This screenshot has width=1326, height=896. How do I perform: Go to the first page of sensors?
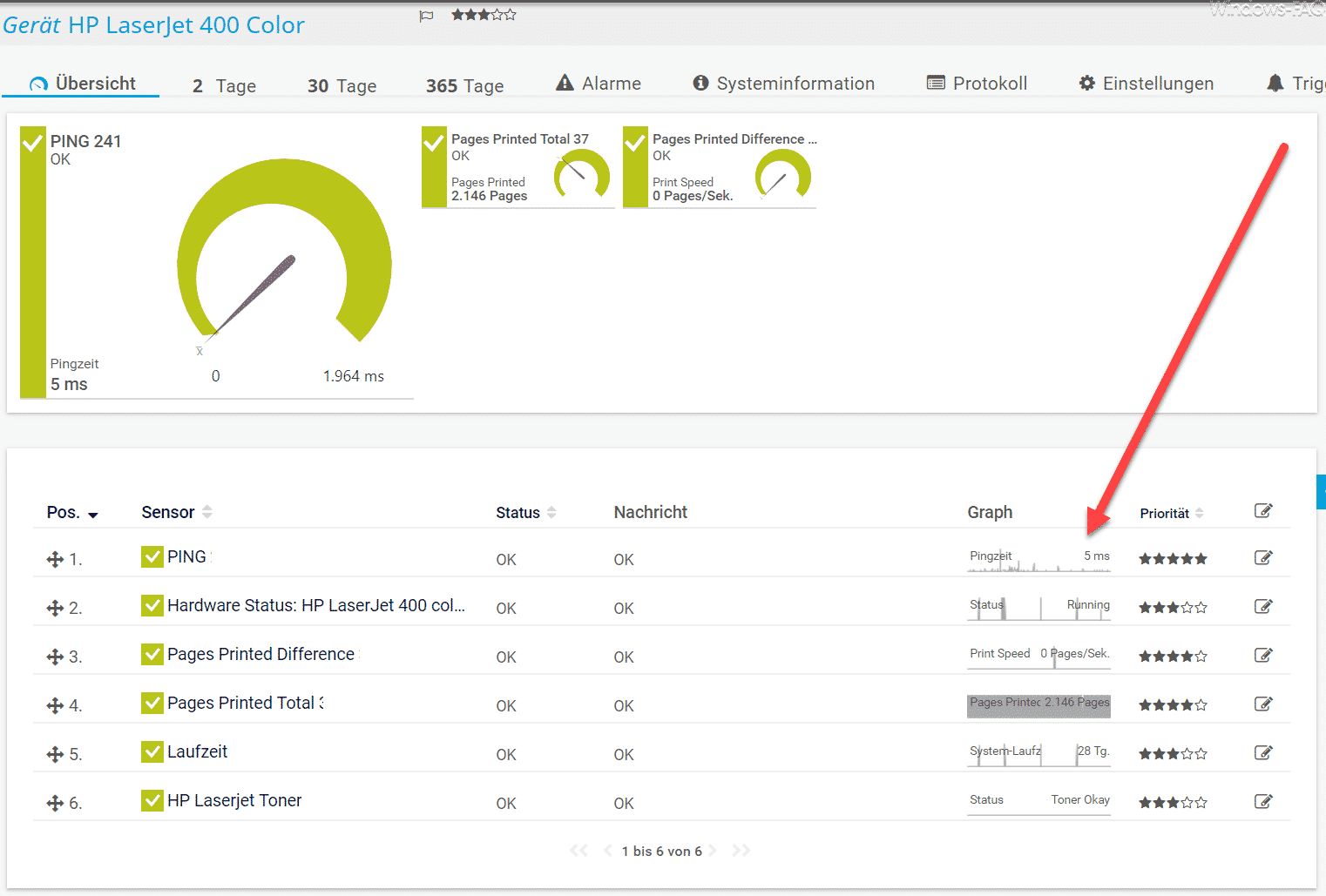578,851
